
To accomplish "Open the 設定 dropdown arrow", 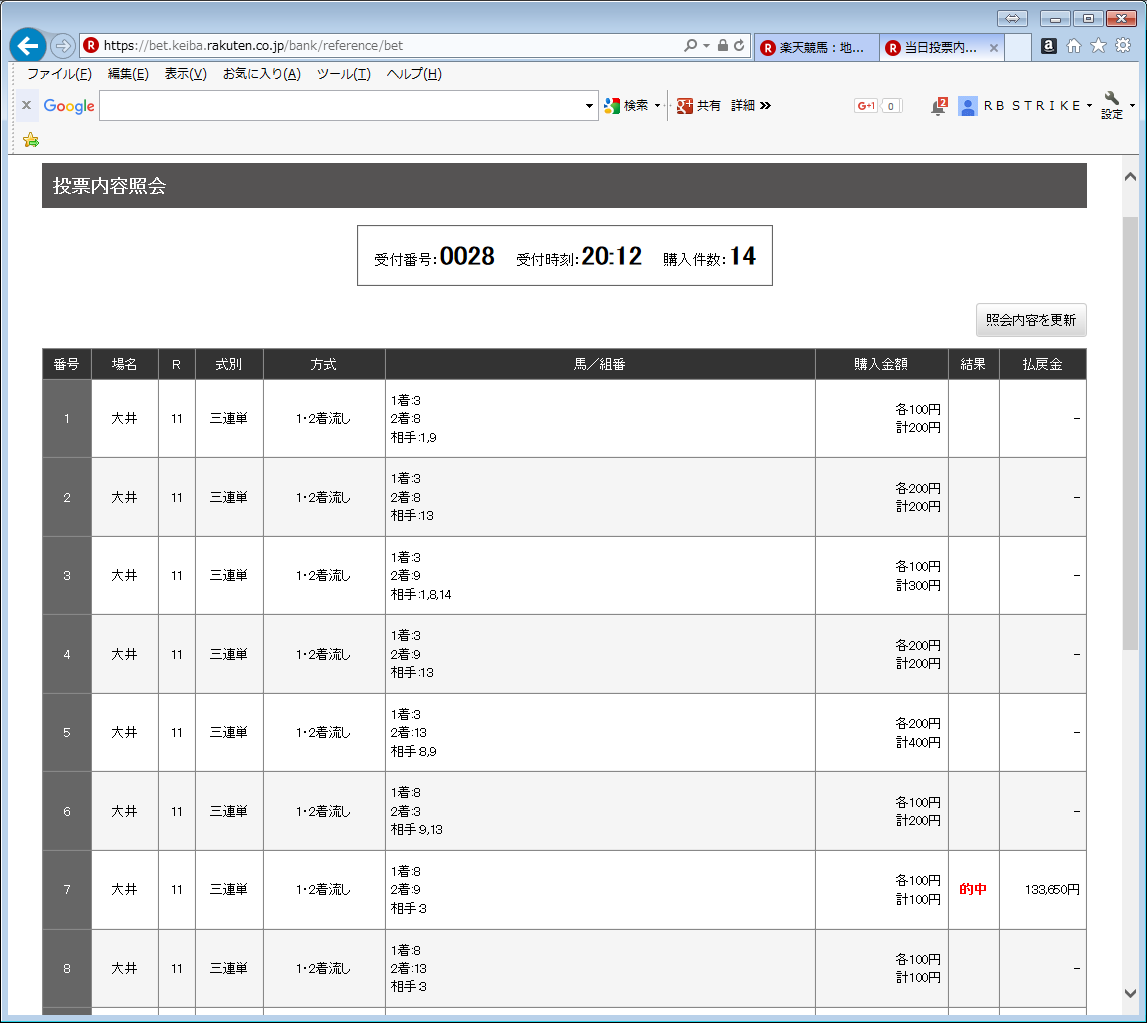I will click(x=1132, y=106).
